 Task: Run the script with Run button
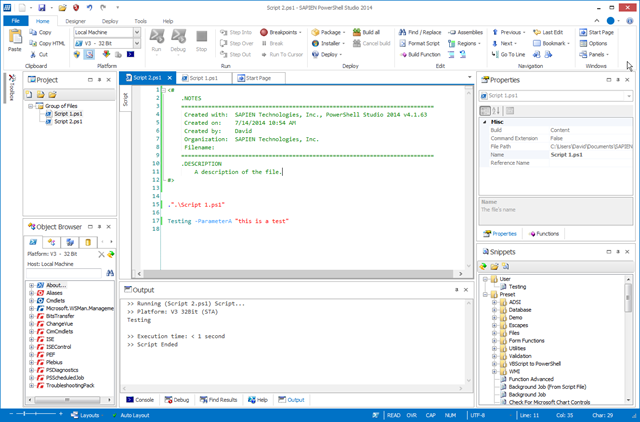pos(156,41)
